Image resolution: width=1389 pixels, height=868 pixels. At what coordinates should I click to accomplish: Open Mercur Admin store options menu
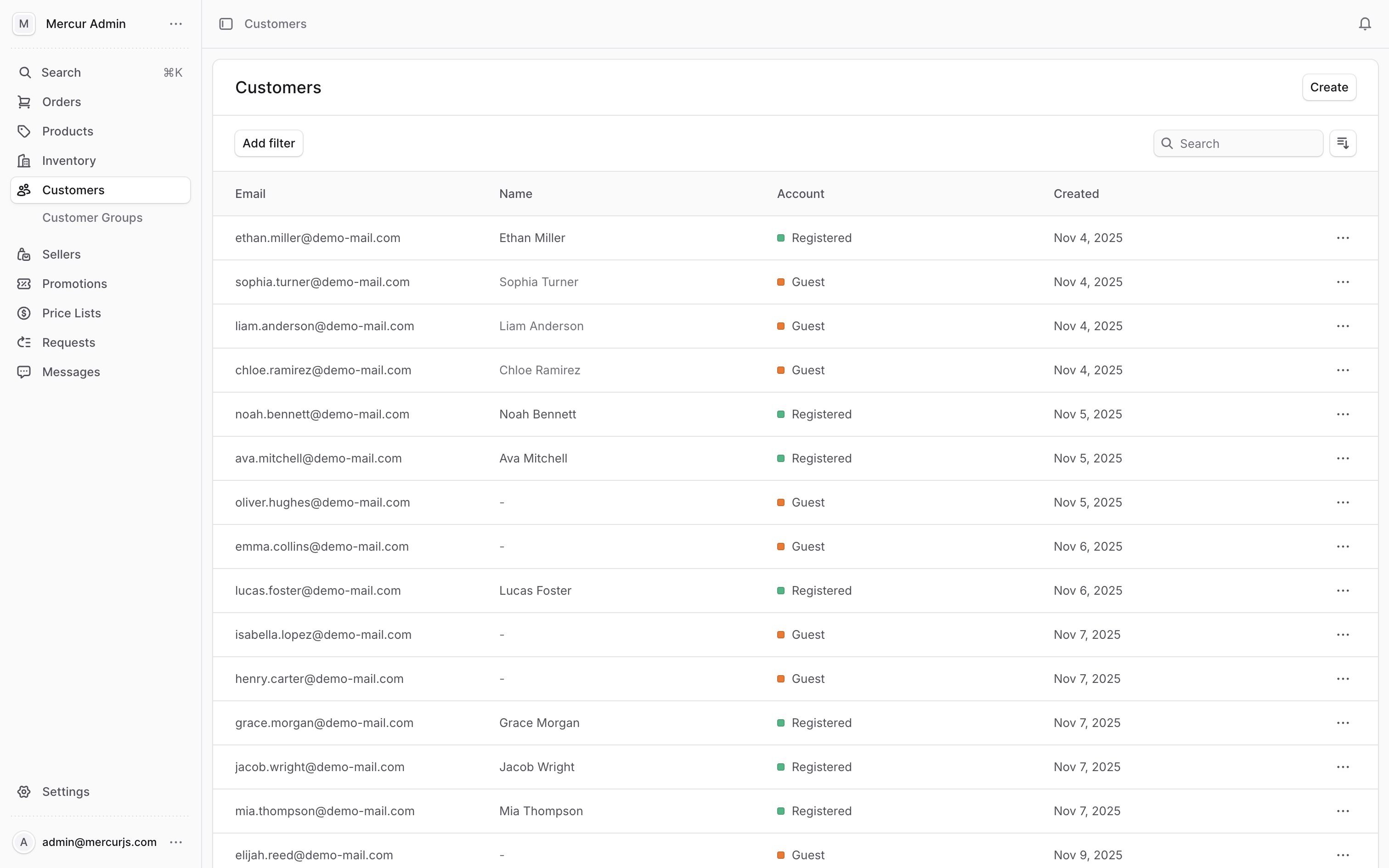click(x=175, y=23)
